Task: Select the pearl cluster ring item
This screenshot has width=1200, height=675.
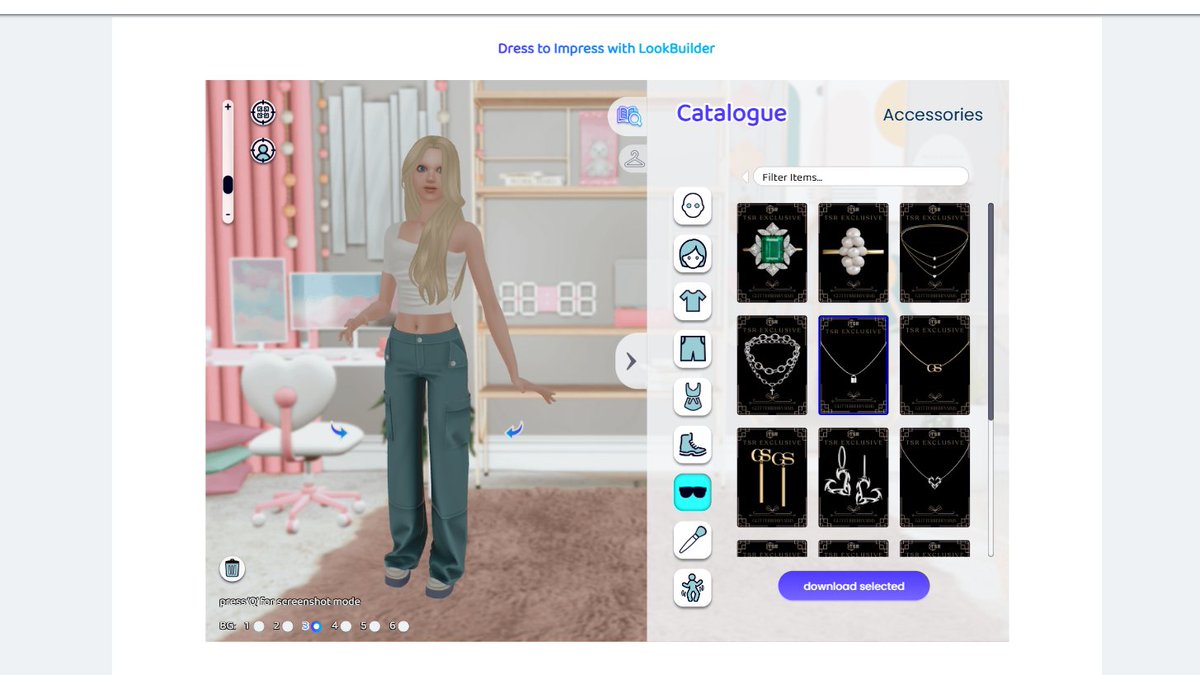Action: 853,253
